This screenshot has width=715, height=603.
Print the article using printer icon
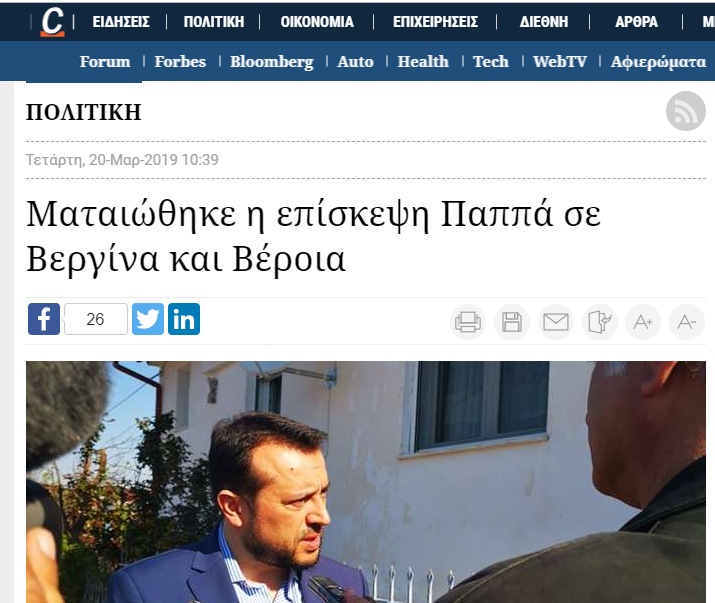tap(468, 322)
